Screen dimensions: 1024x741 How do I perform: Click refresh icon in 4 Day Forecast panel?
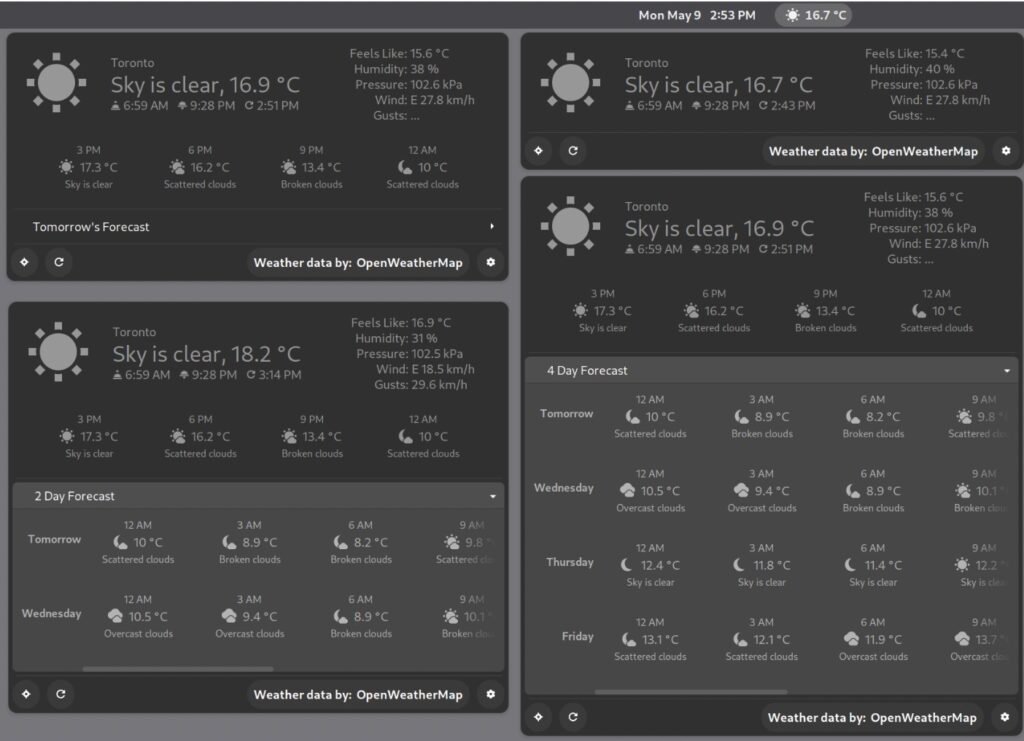click(x=573, y=717)
